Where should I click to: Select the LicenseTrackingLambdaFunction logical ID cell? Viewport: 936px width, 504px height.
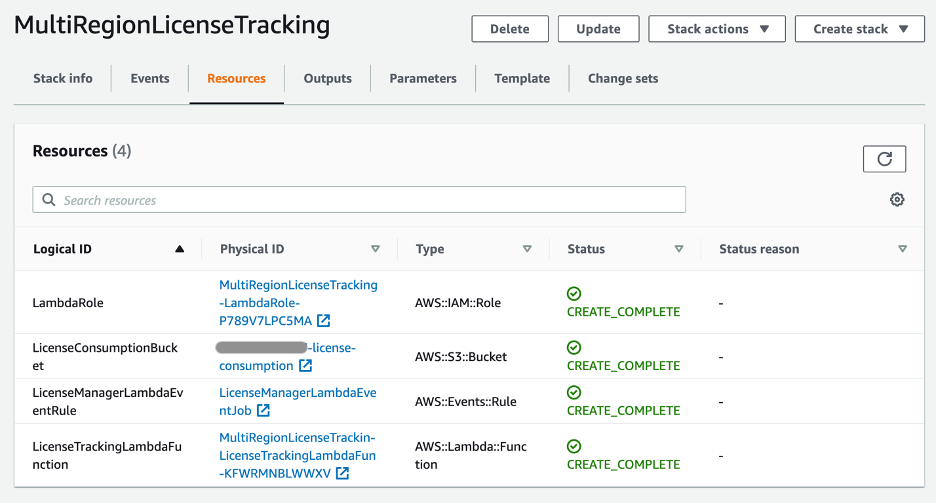[x=107, y=455]
